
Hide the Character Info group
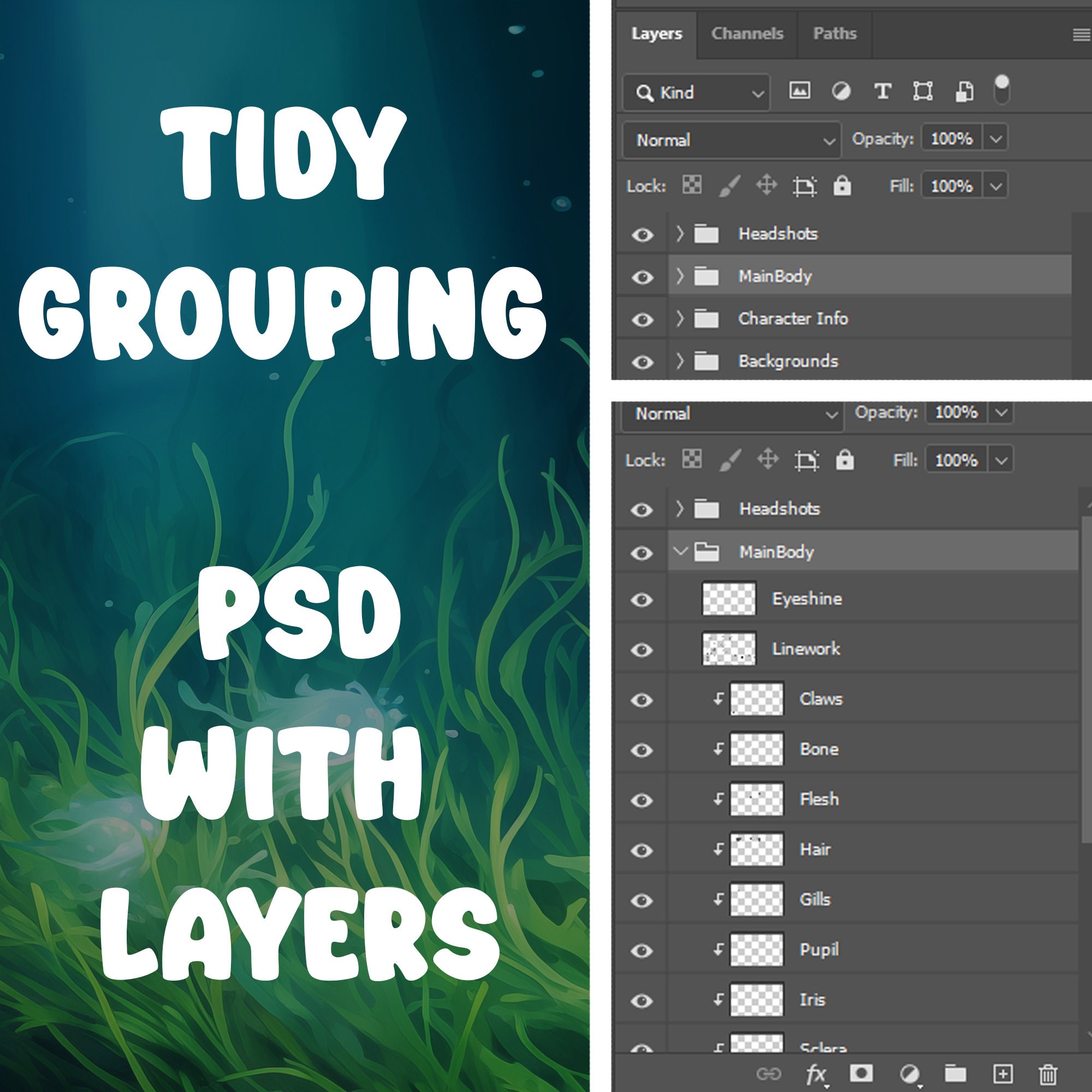click(x=642, y=319)
